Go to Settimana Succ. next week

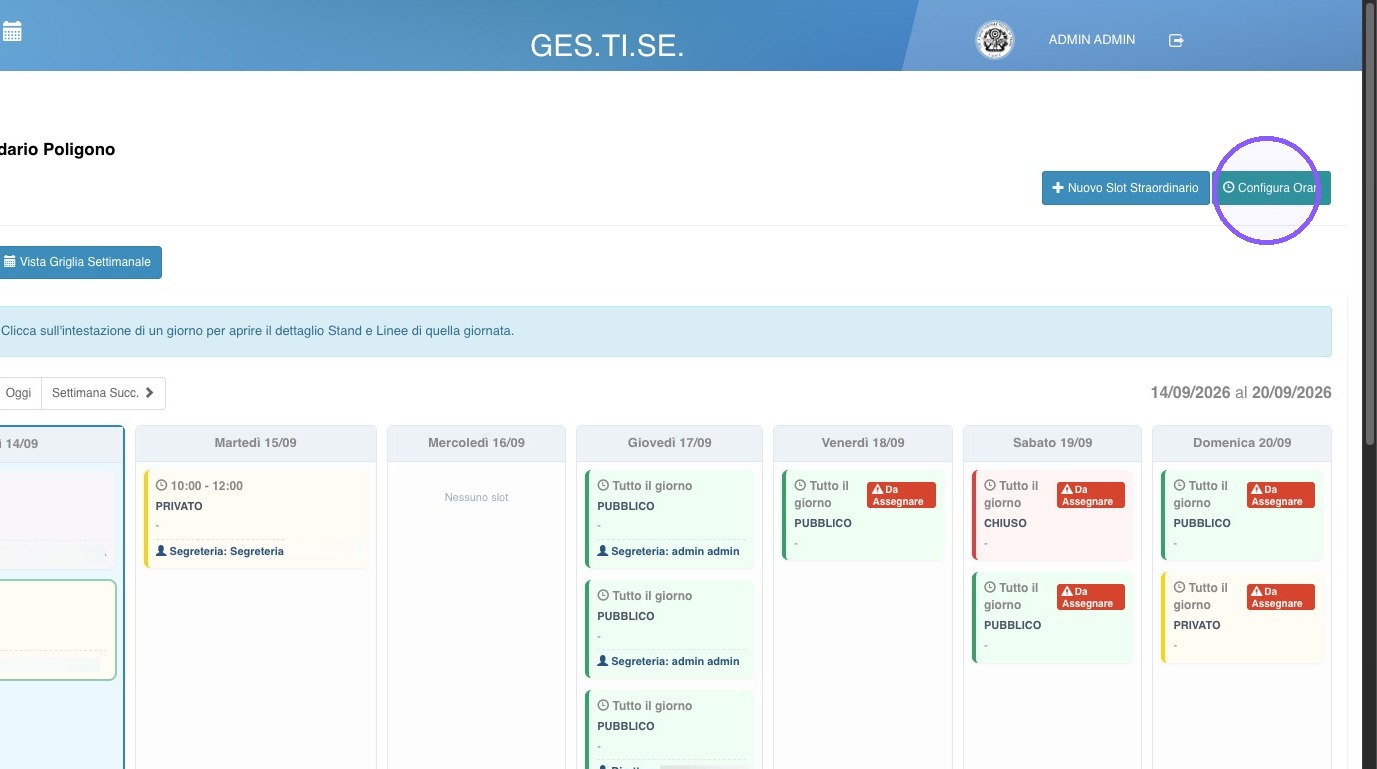point(103,393)
